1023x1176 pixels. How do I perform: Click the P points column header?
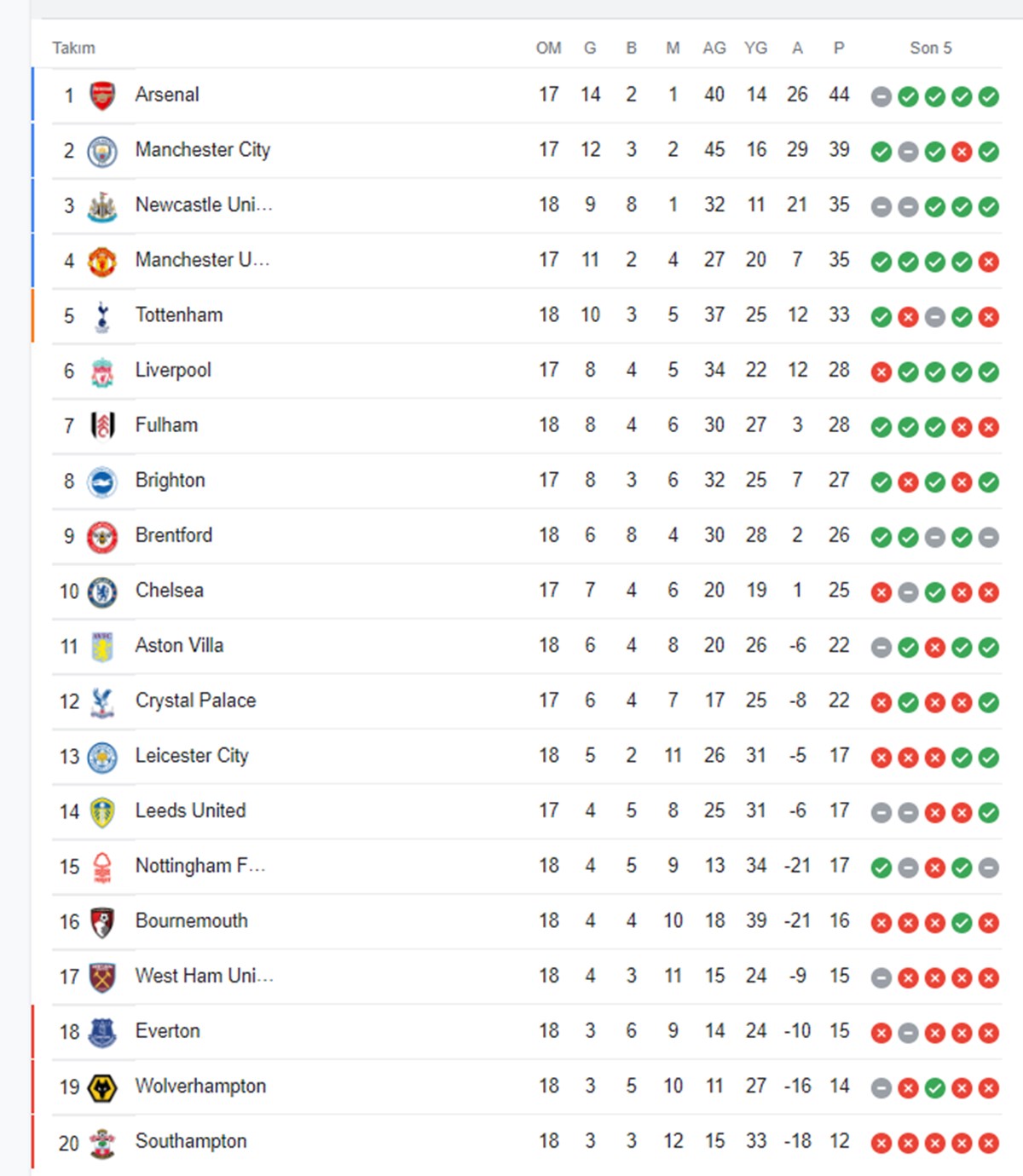coord(839,48)
